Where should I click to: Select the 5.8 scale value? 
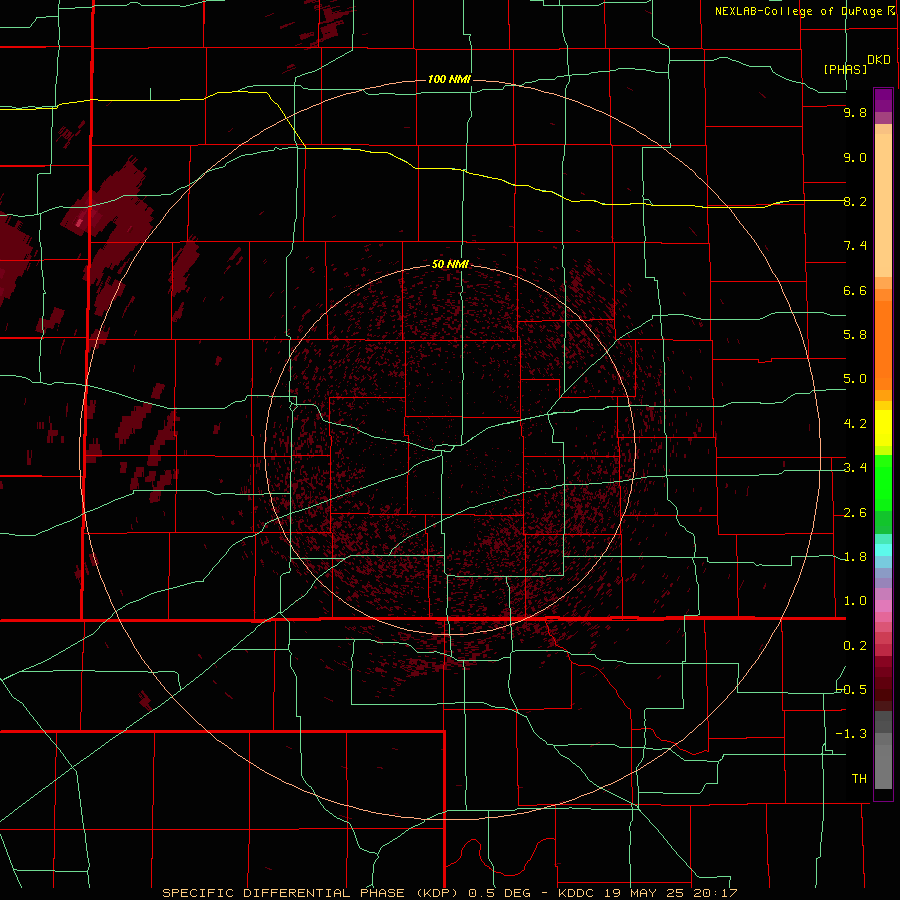[855, 335]
